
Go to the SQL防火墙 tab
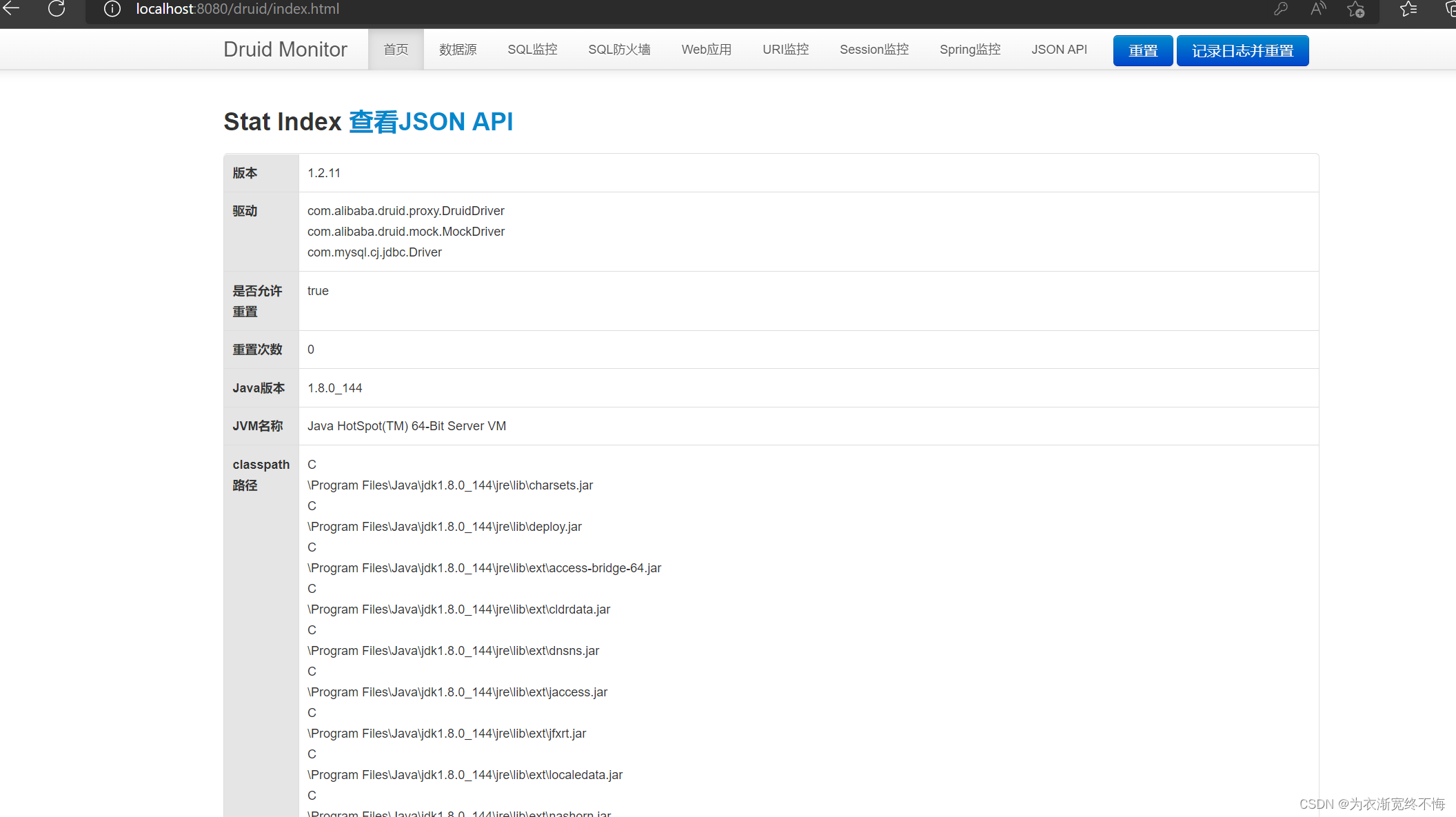click(619, 50)
